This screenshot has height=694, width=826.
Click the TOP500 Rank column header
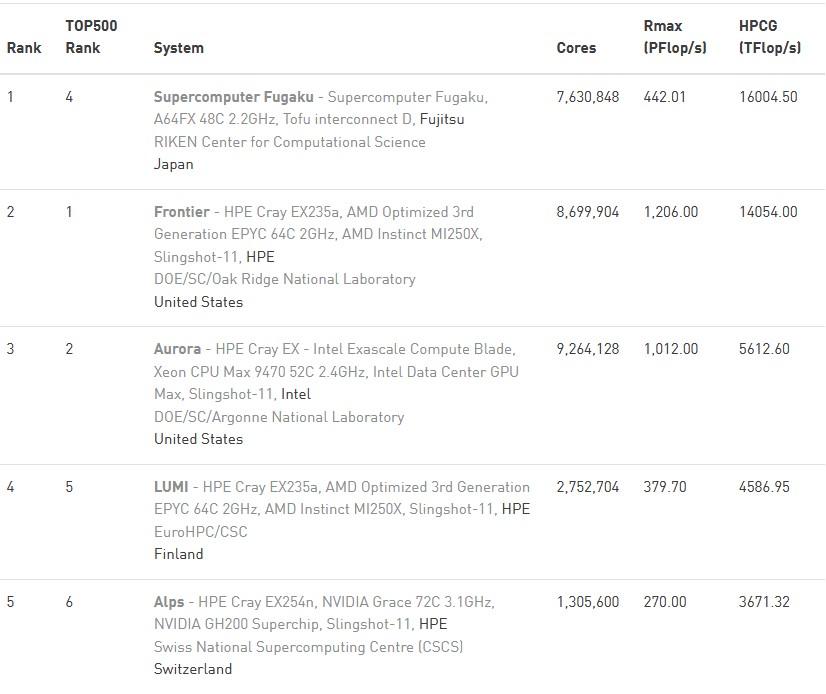(91, 36)
